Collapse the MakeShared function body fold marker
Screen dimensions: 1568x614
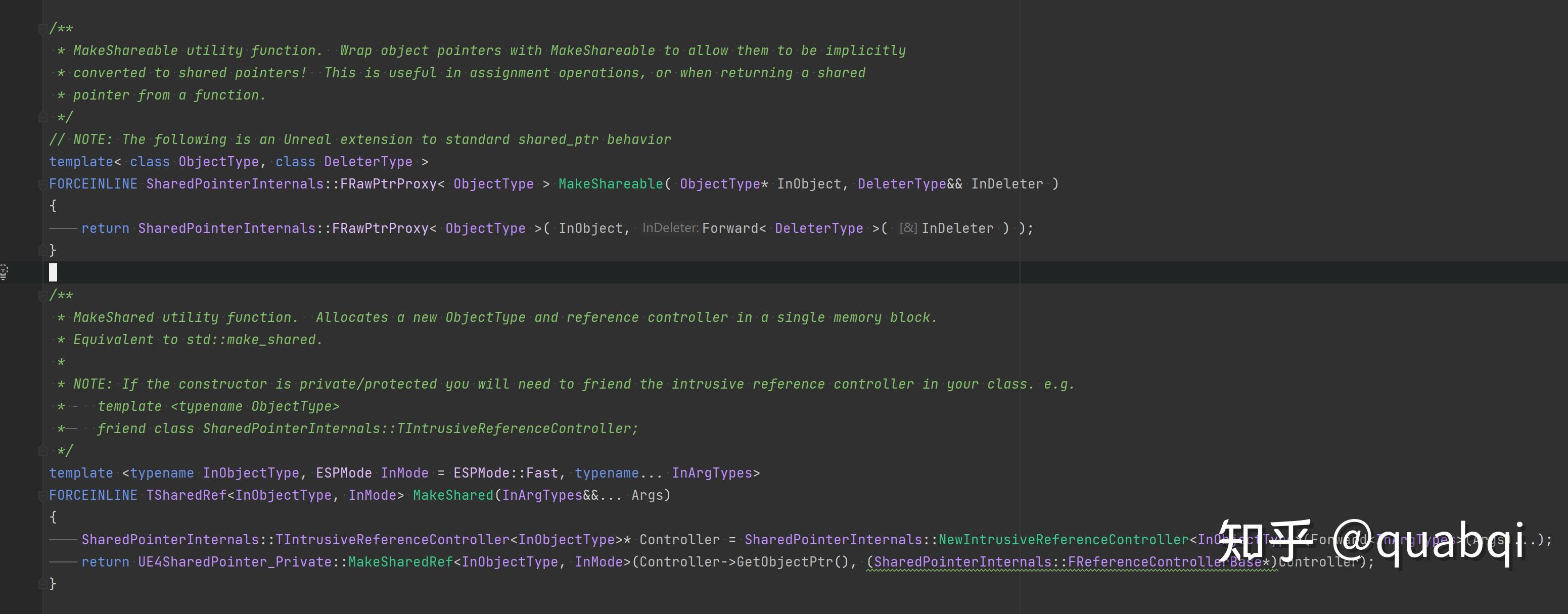[x=42, y=495]
